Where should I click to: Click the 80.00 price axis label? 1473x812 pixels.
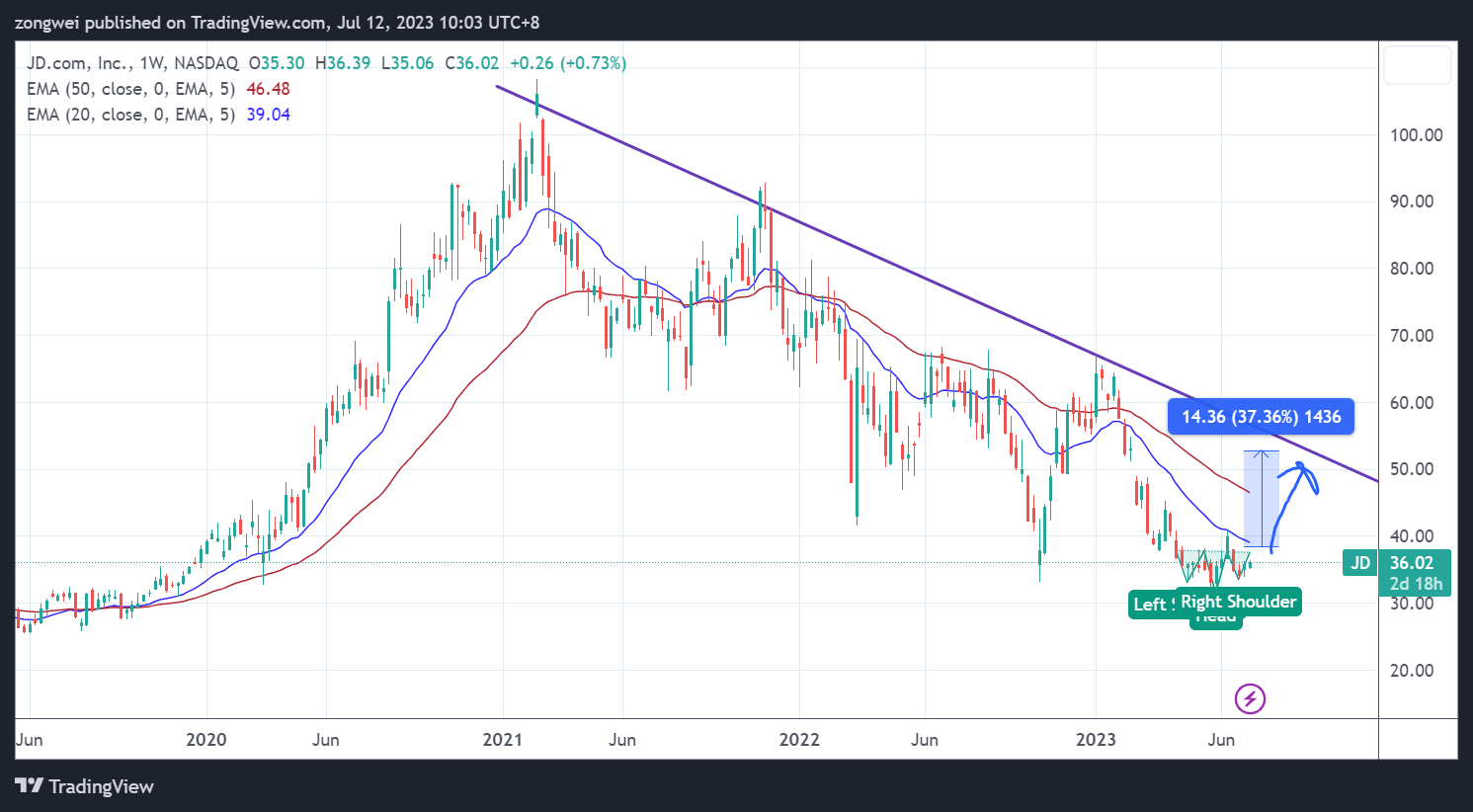pyautogui.click(x=1412, y=269)
